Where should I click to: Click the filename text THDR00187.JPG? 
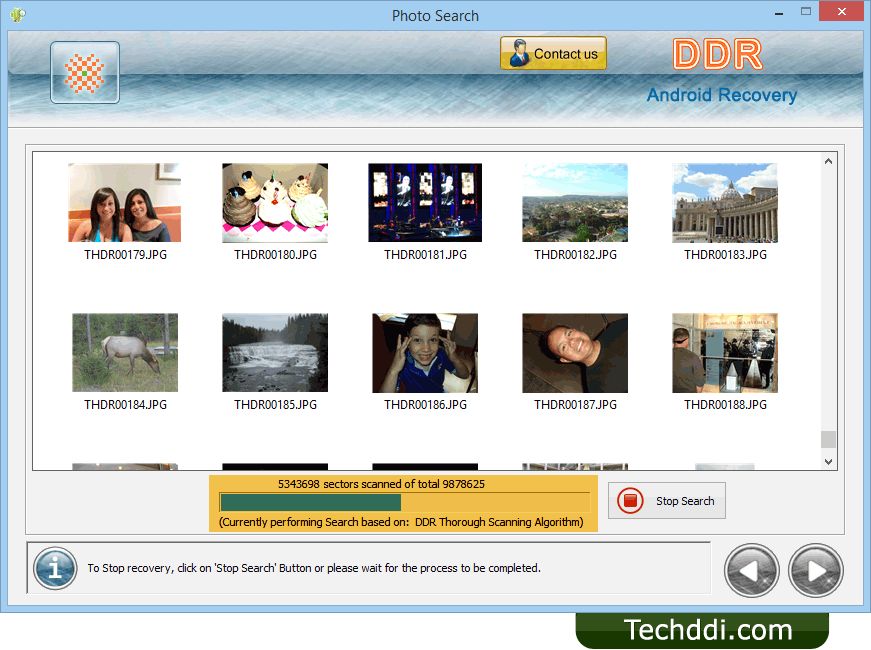[x=575, y=404]
